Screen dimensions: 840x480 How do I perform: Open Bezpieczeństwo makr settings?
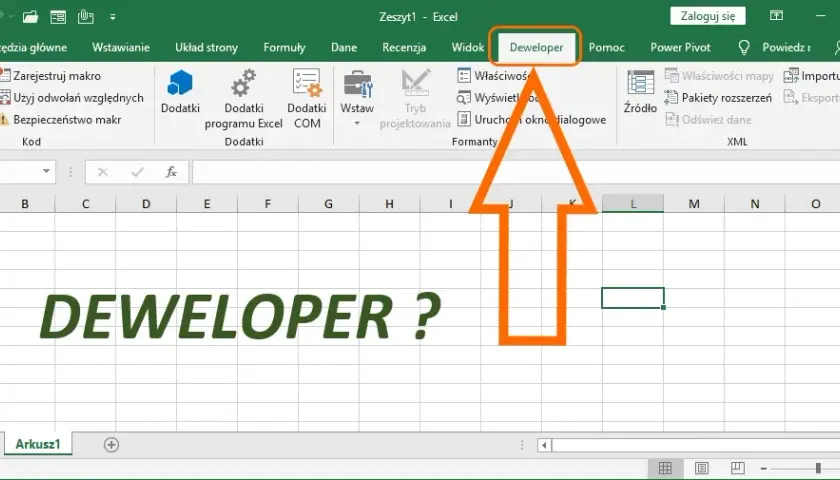pos(61,119)
